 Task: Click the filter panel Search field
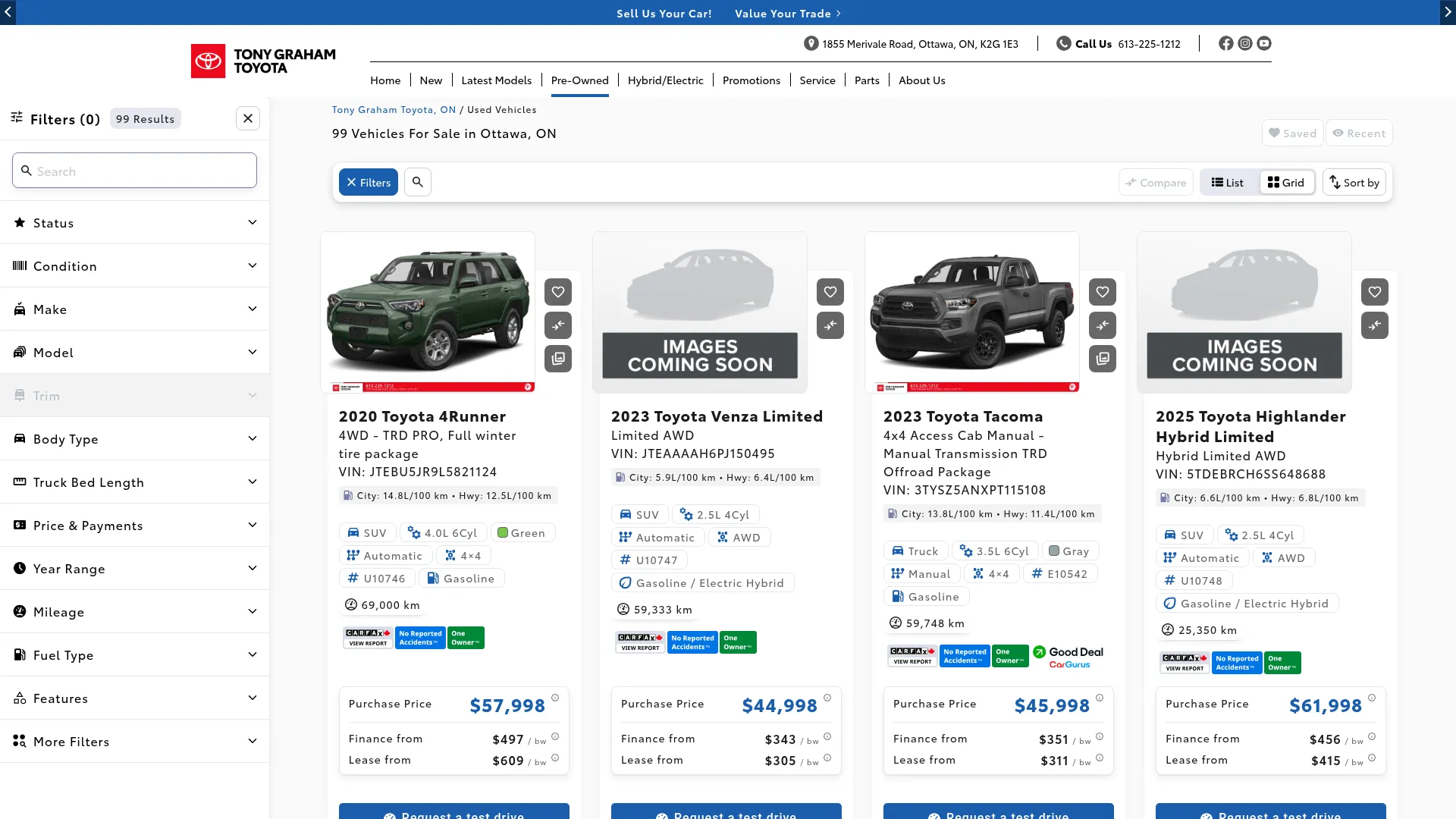point(134,171)
